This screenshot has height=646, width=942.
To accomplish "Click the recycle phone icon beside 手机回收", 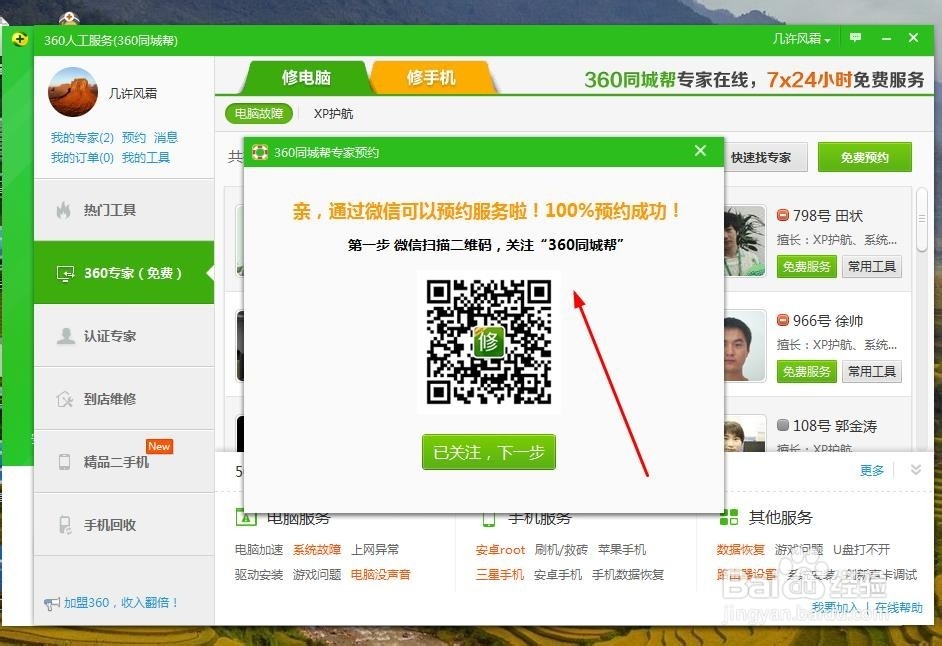I will click(65, 525).
